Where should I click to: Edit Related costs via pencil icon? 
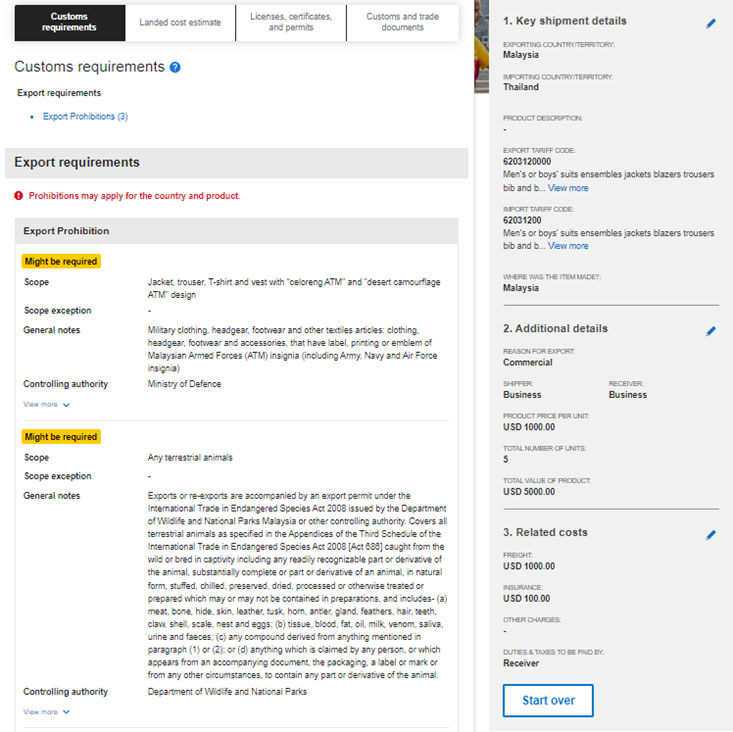click(711, 534)
